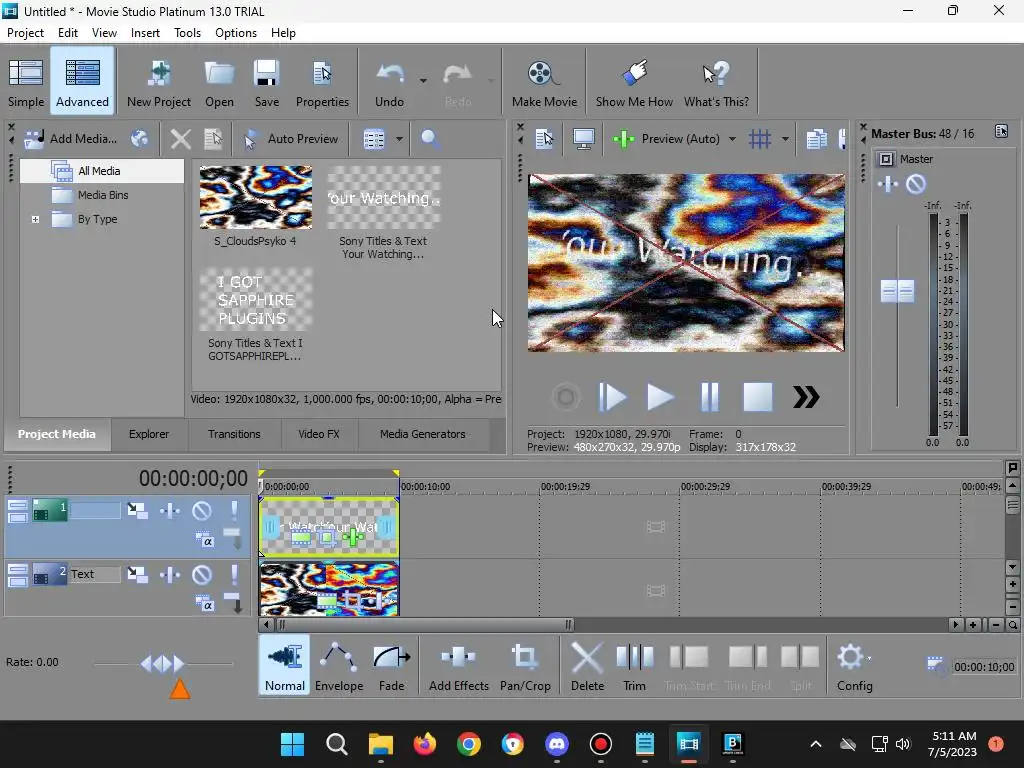
Task: Get media from the web icon
Action: pyautogui.click(x=140, y=138)
